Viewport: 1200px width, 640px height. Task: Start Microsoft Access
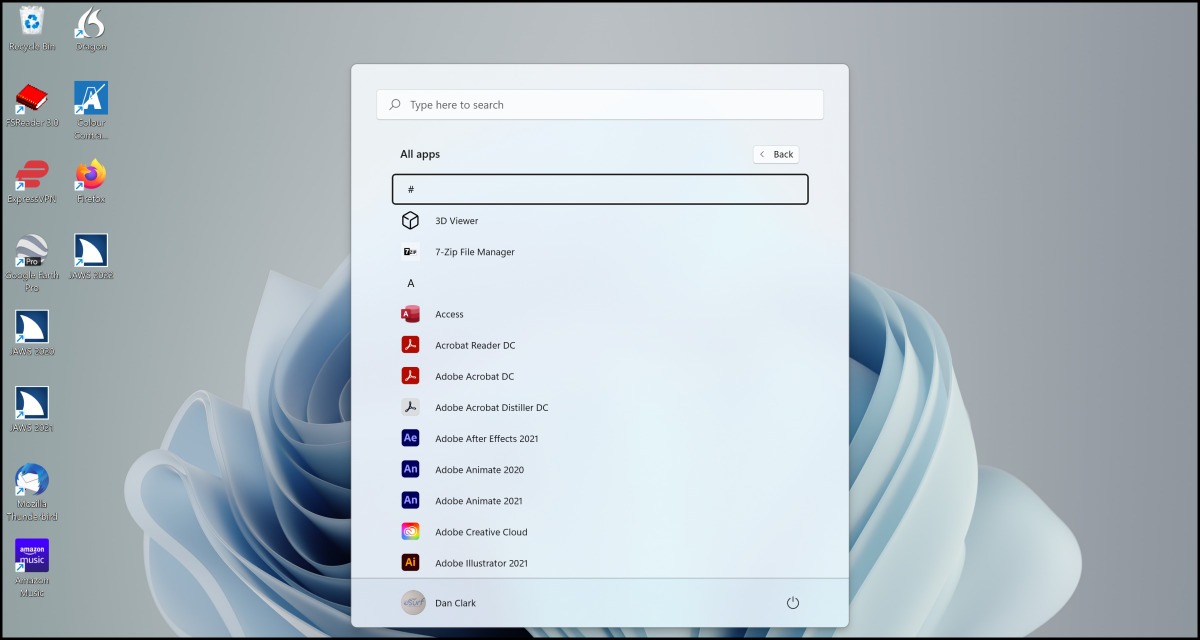pyautogui.click(x=449, y=313)
